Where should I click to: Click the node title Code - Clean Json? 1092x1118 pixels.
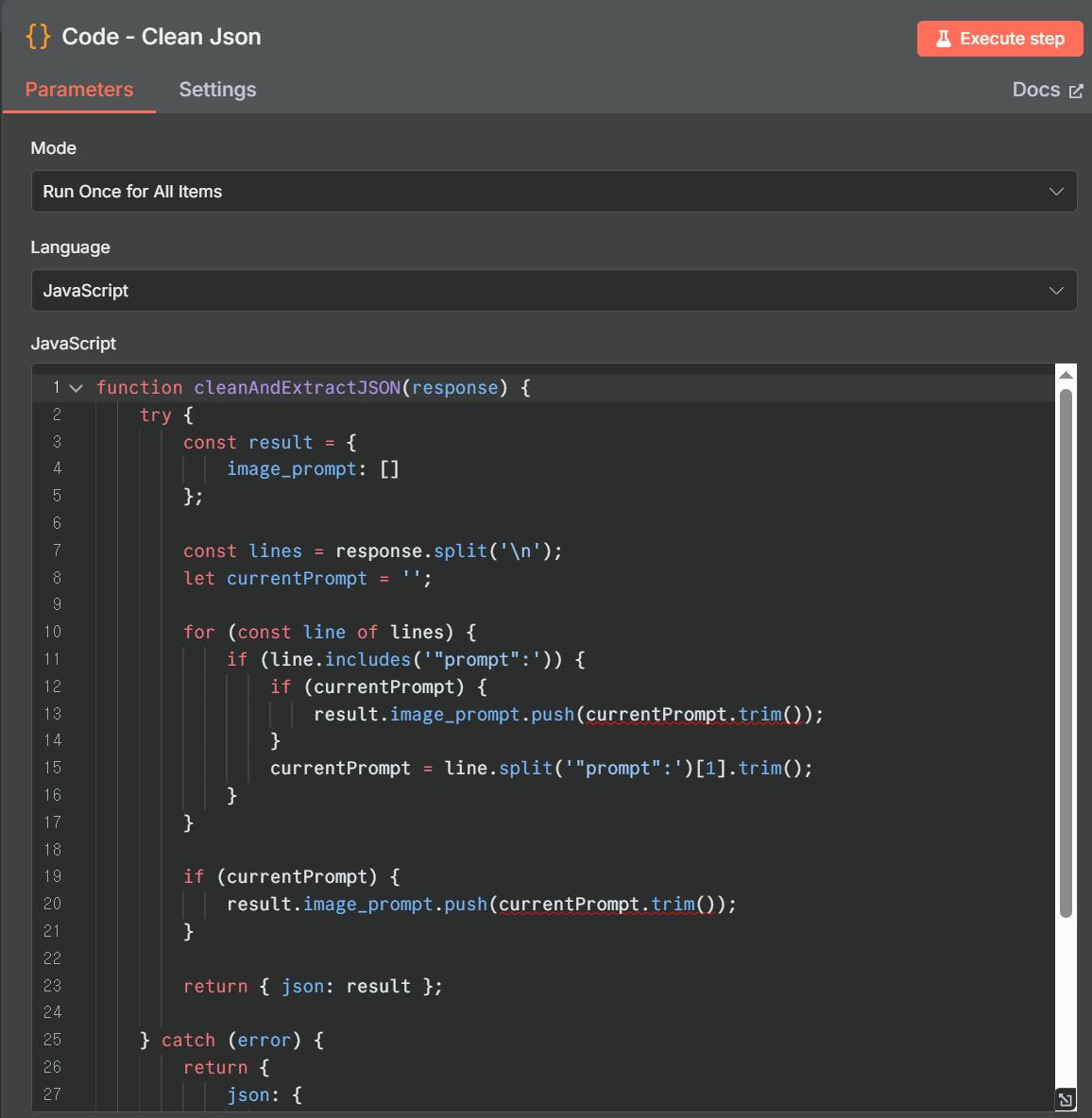point(162,37)
